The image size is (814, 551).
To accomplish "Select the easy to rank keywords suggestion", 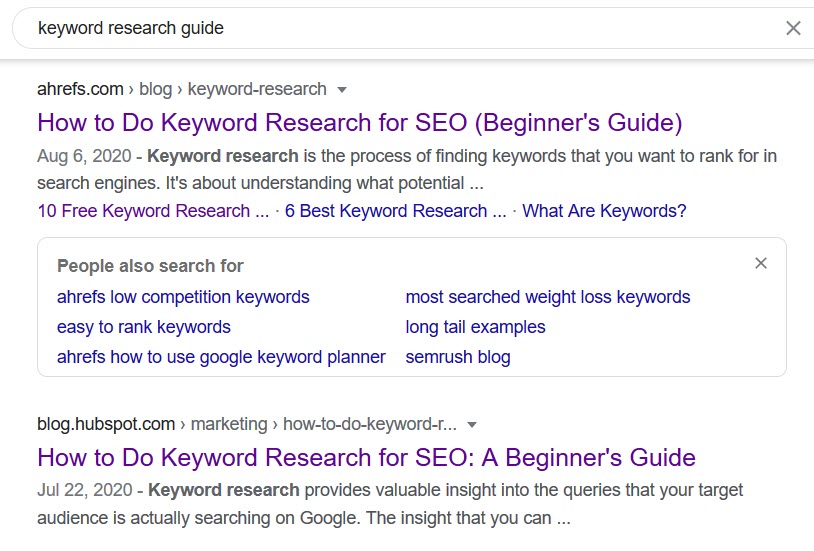I will tap(144, 327).
